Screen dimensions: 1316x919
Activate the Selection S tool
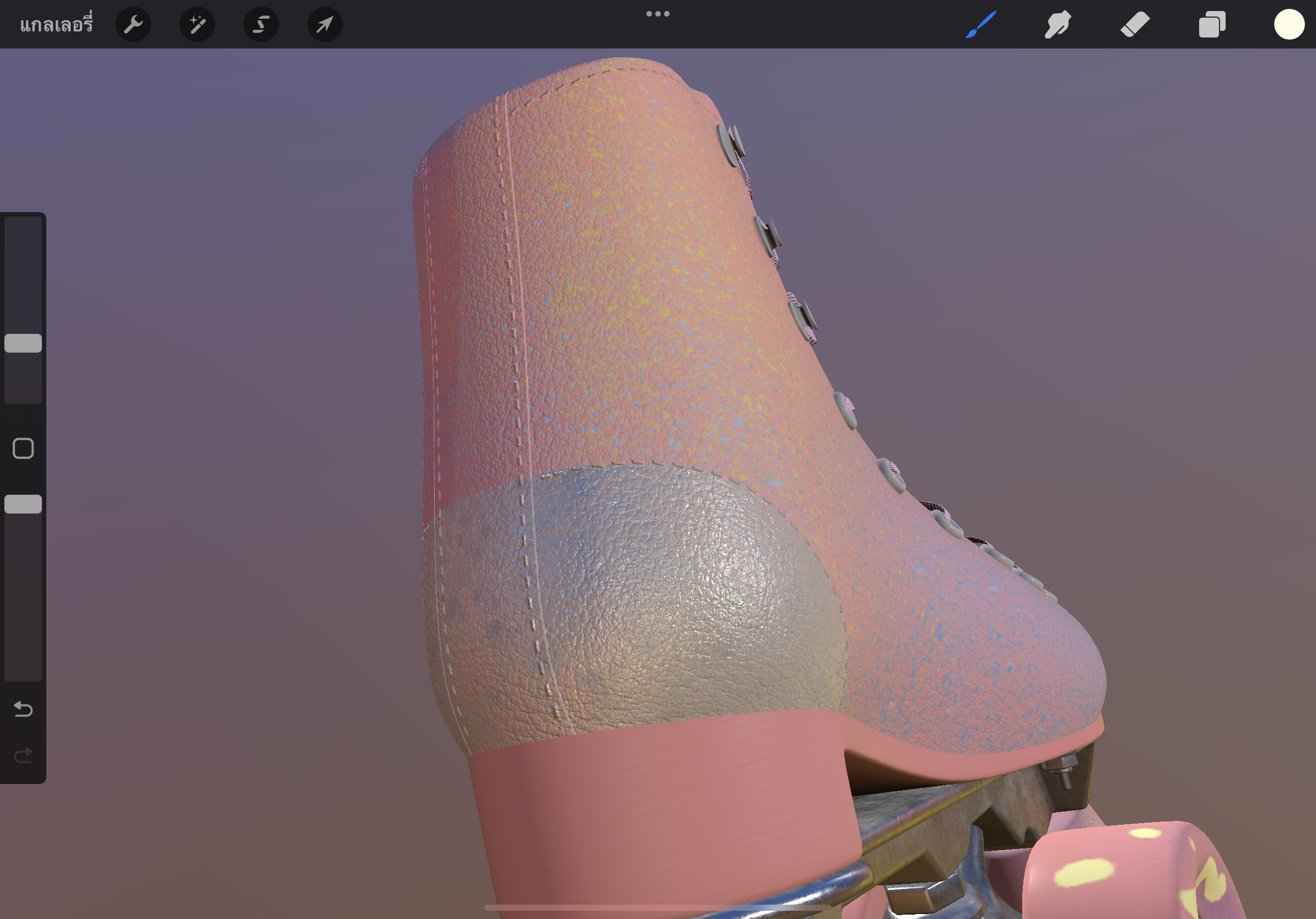[x=261, y=25]
